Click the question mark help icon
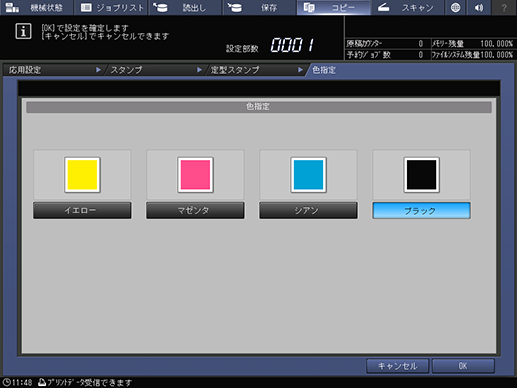Viewport: 517px width, 388px height. click(504, 7)
